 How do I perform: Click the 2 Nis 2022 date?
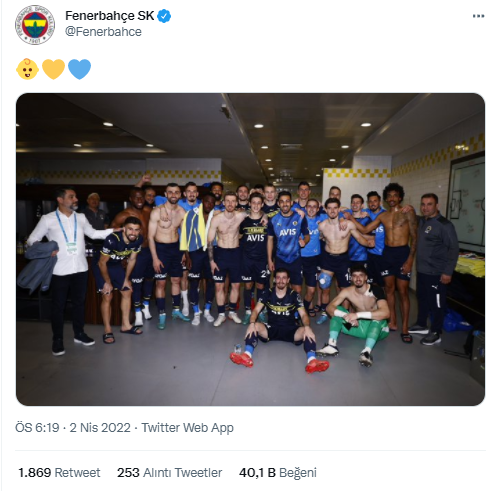coord(100,427)
